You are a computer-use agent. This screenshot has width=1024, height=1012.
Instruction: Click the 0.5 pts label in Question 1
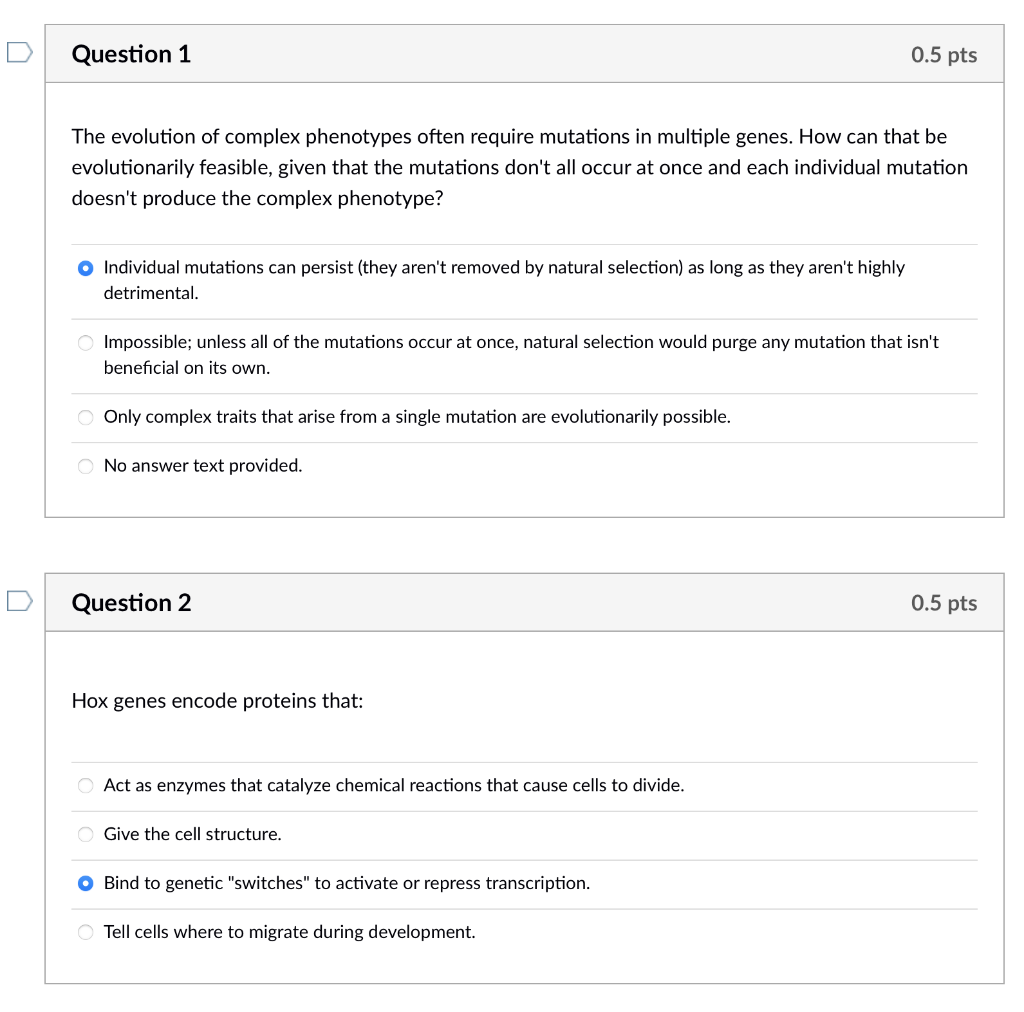point(943,55)
